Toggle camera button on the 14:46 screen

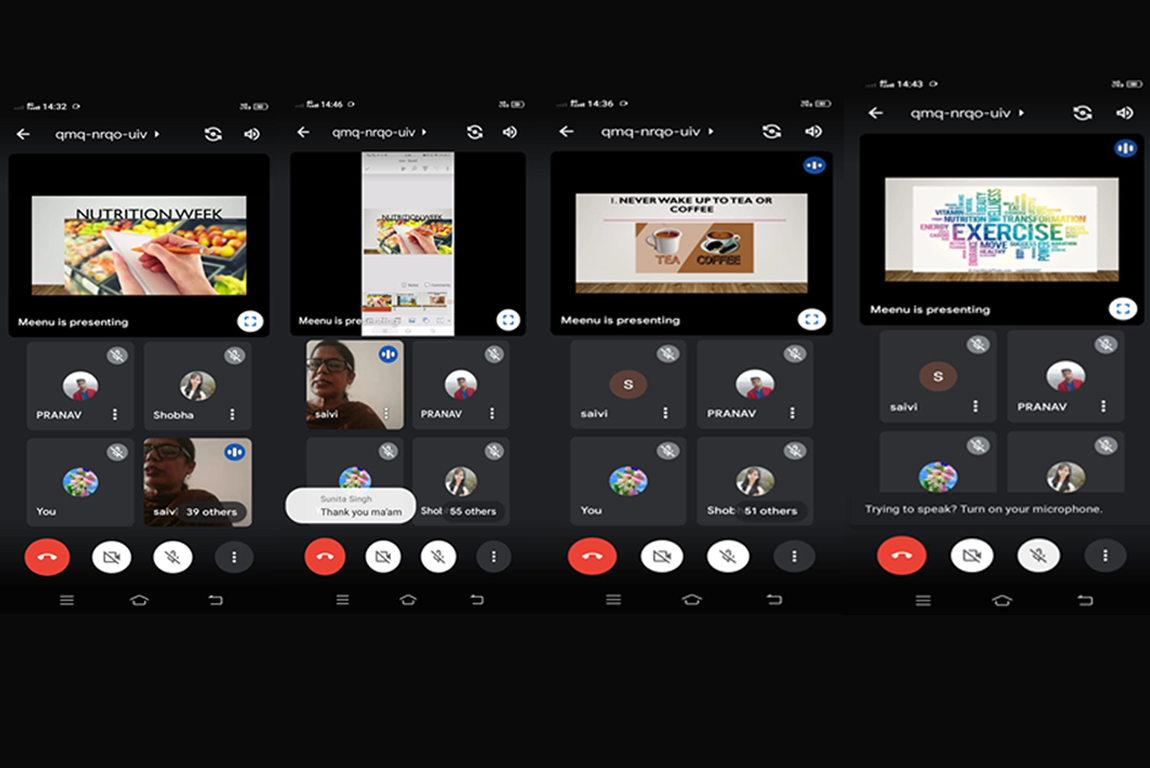383,557
